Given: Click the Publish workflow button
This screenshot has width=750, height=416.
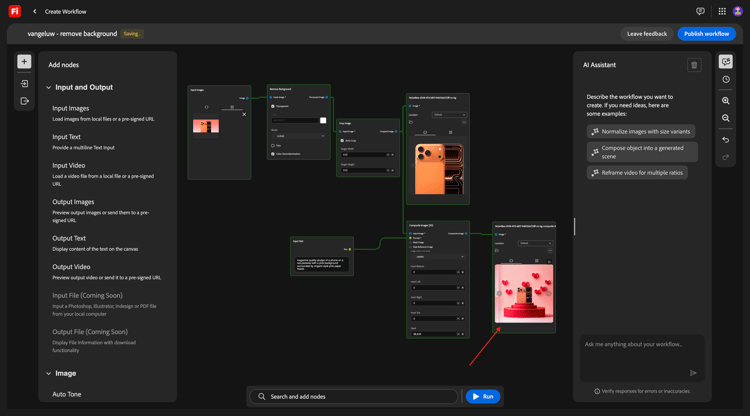Looking at the screenshot, I should point(706,34).
